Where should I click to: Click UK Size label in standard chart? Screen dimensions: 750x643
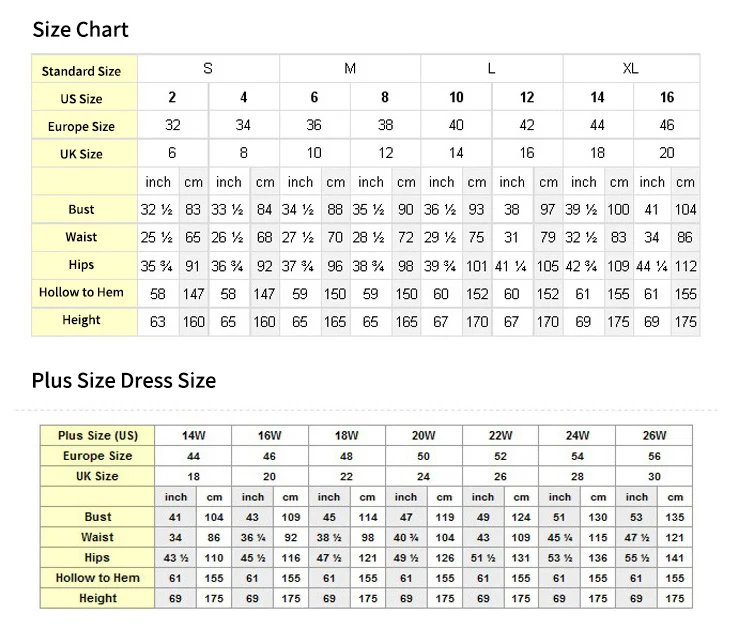pos(82,154)
